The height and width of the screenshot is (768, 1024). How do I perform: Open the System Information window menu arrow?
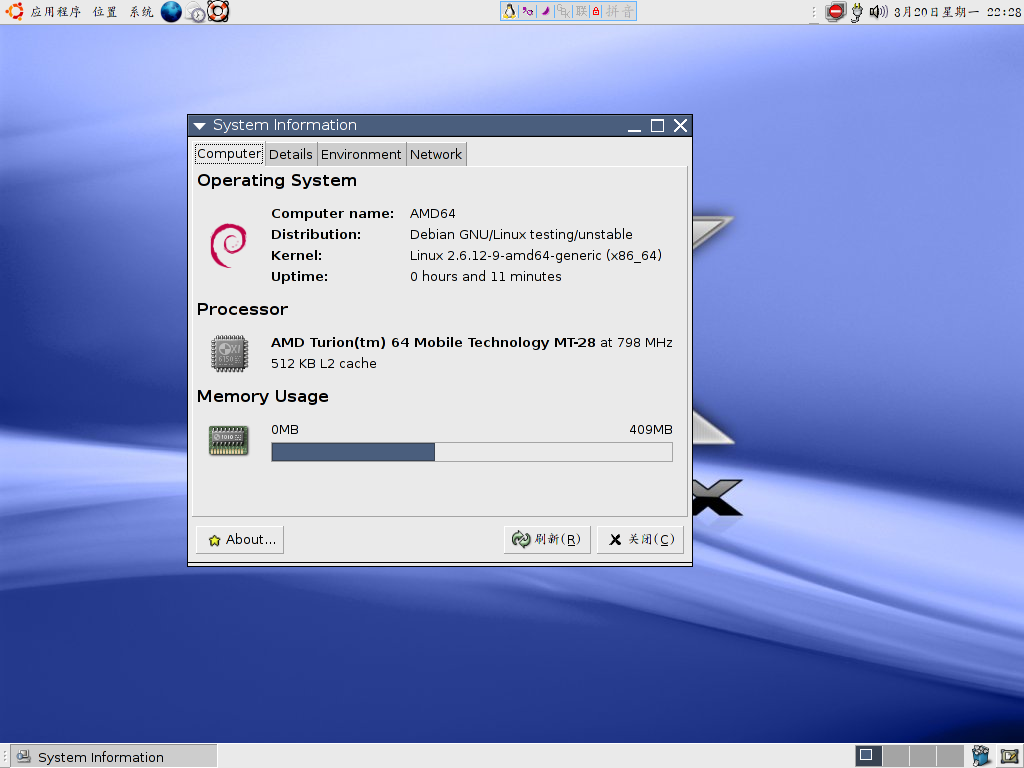(x=200, y=125)
